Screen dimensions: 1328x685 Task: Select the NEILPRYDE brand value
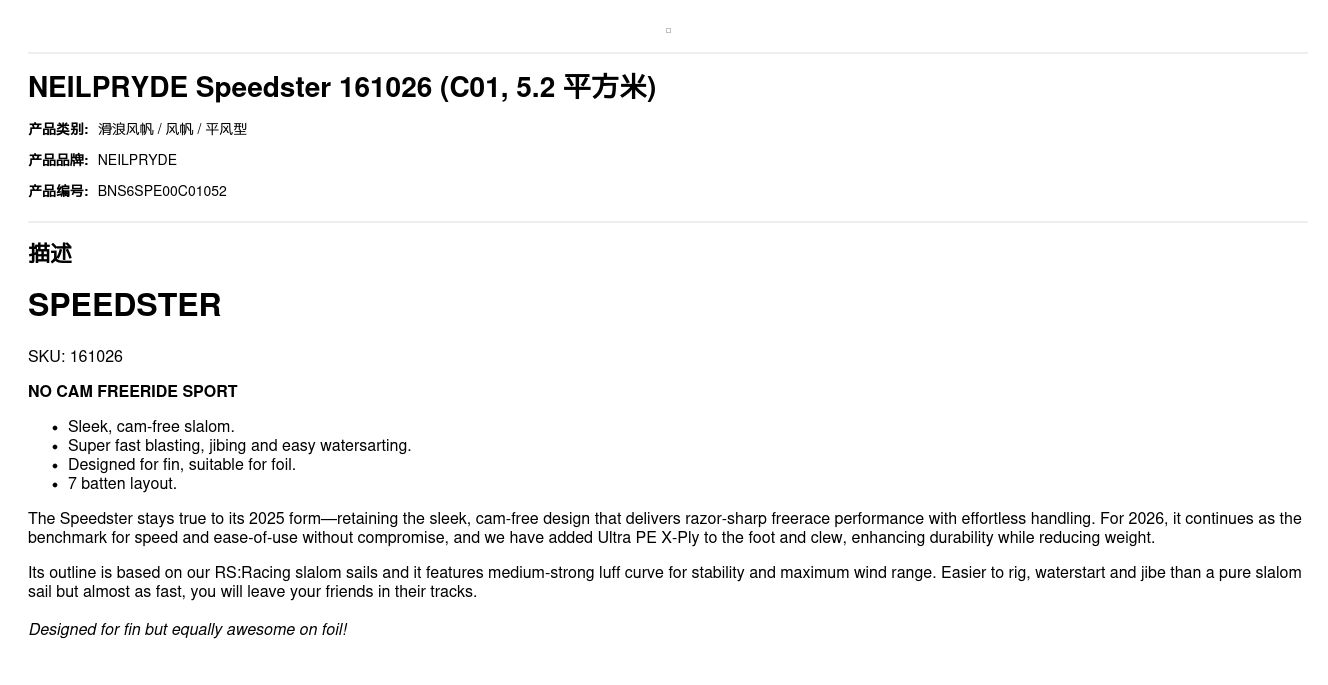pos(137,160)
